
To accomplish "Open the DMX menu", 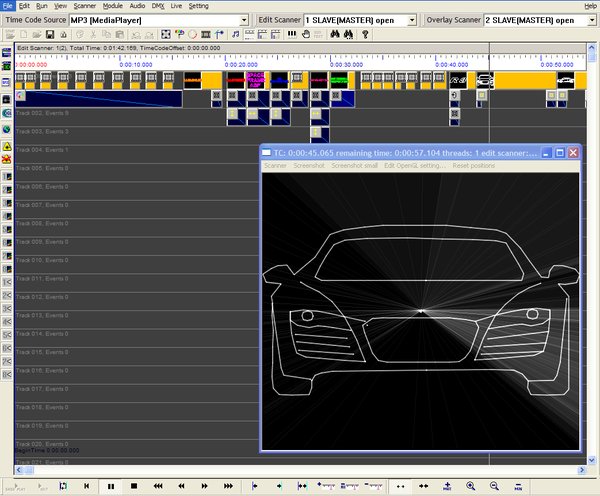I will 158,6.
